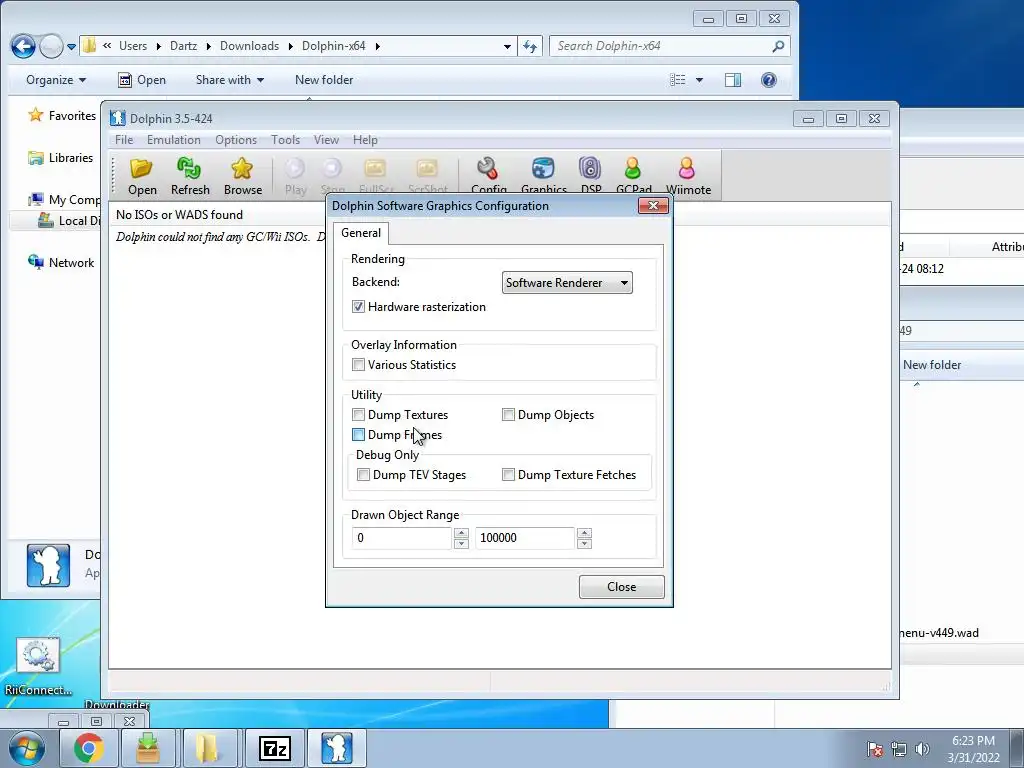1024x768 pixels.
Task: Click the refresh icon beside the Explorer address bar
Action: click(x=530, y=46)
